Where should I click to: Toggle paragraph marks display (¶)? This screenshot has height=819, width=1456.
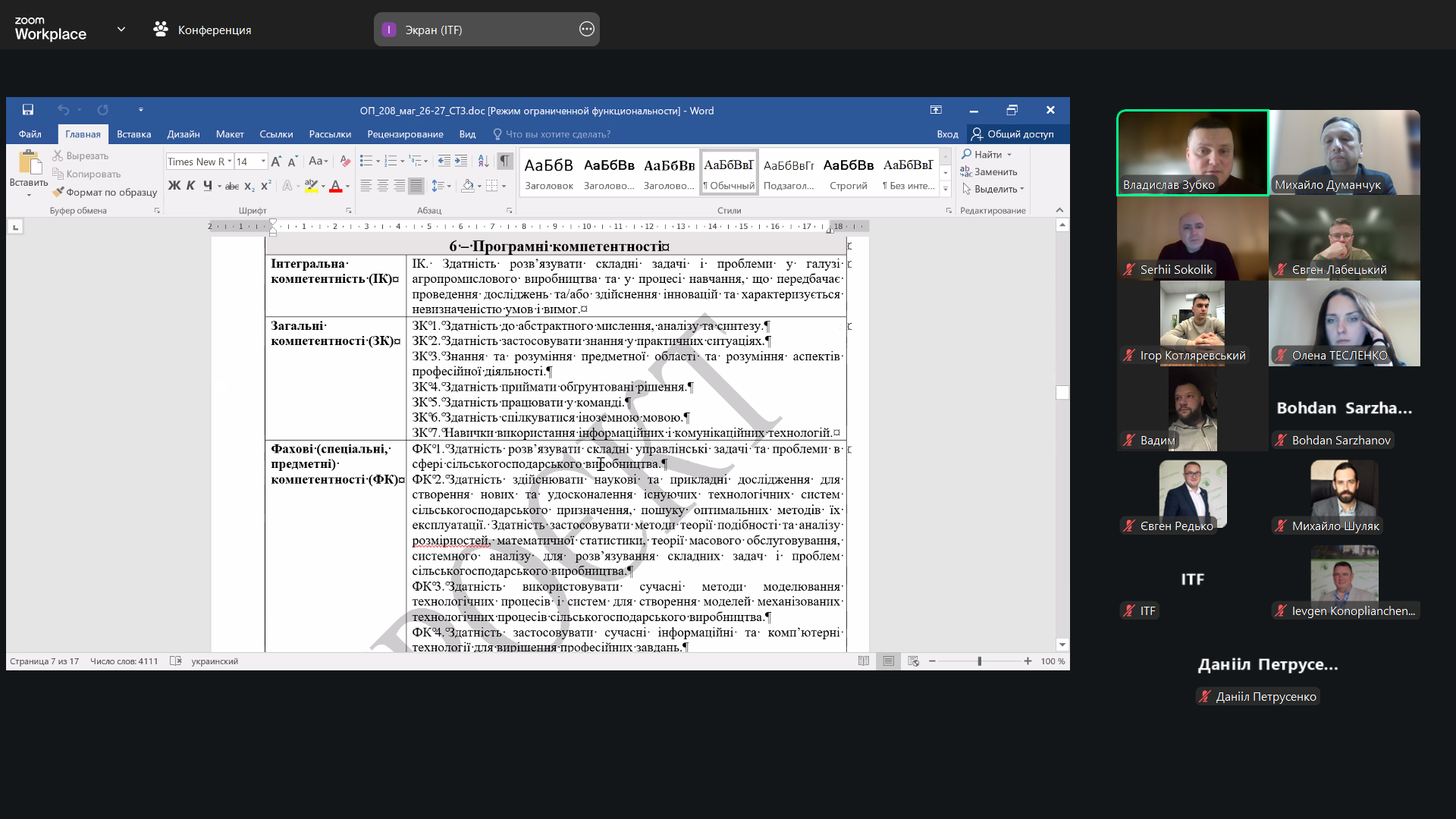(x=504, y=162)
